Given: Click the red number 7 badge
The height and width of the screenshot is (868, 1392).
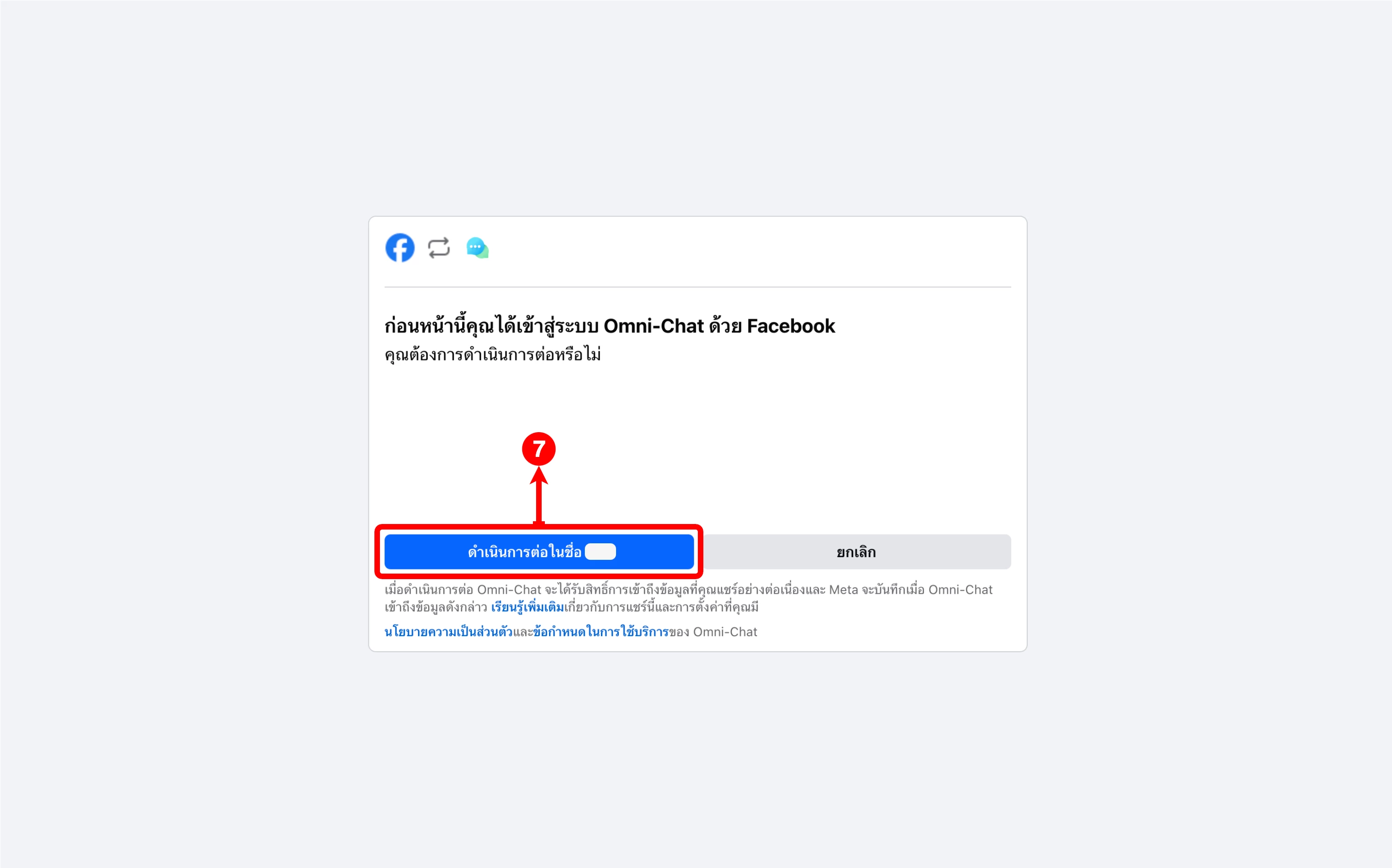Looking at the screenshot, I should click(x=538, y=449).
